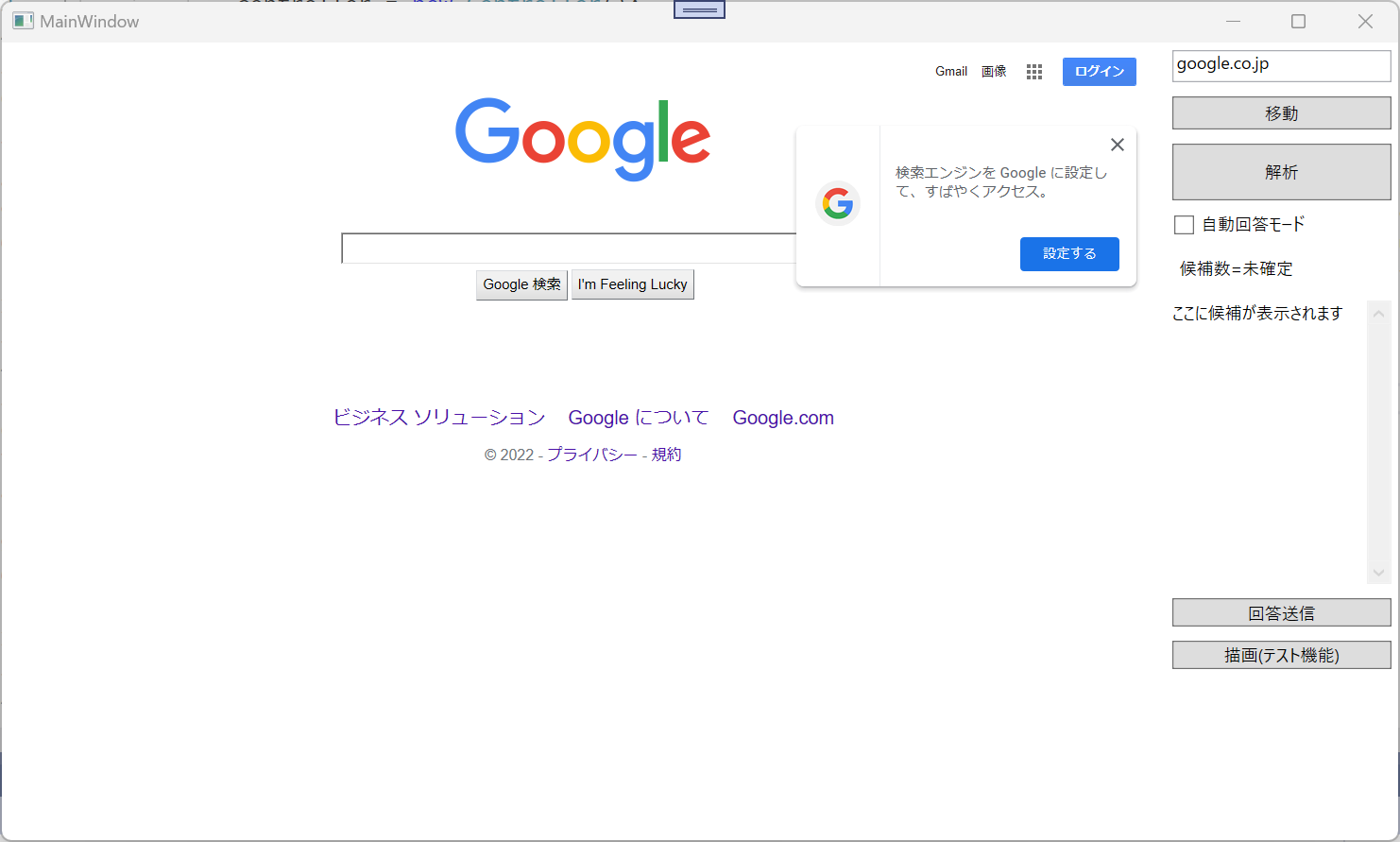The height and width of the screenshot is (842, 1400).
Task: Click the candidate list scroll up arrow
Action: pyautogui.click(x=1379, y=314)
